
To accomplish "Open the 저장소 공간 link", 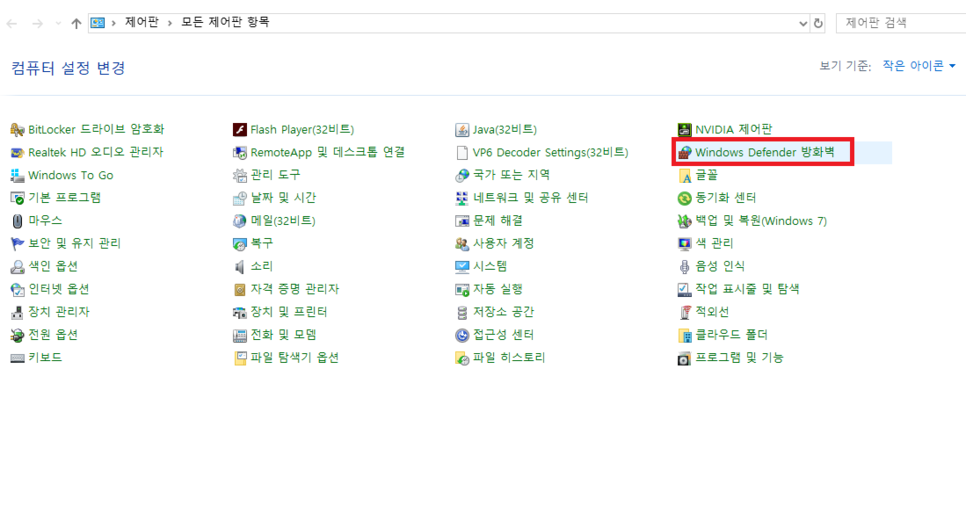I will (503, 312).
